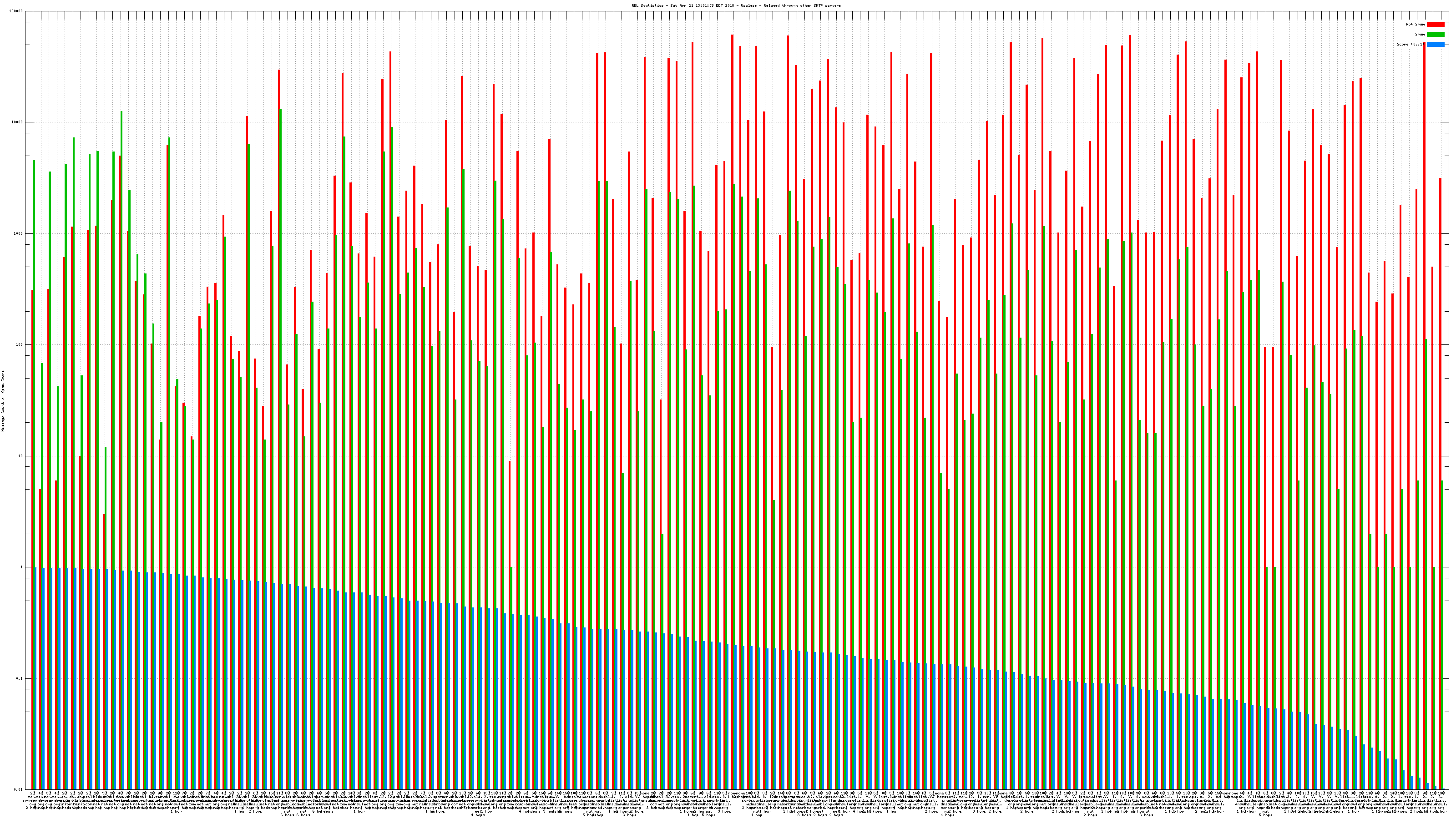Click the 100 y-axis tick label
1456x819 pixels.
20,345
